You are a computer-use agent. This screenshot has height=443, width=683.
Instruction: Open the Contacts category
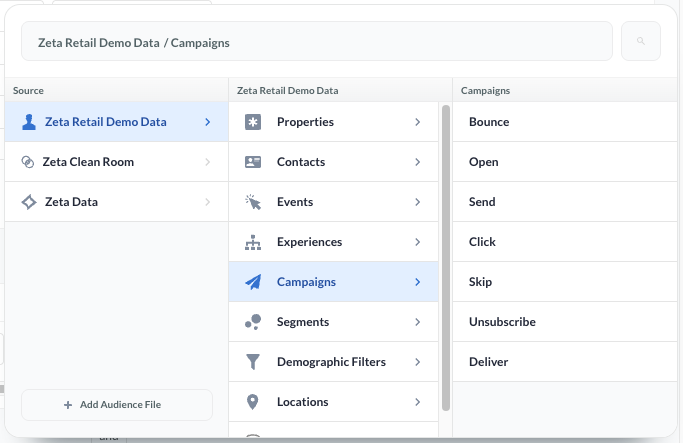tap(333, 162)
